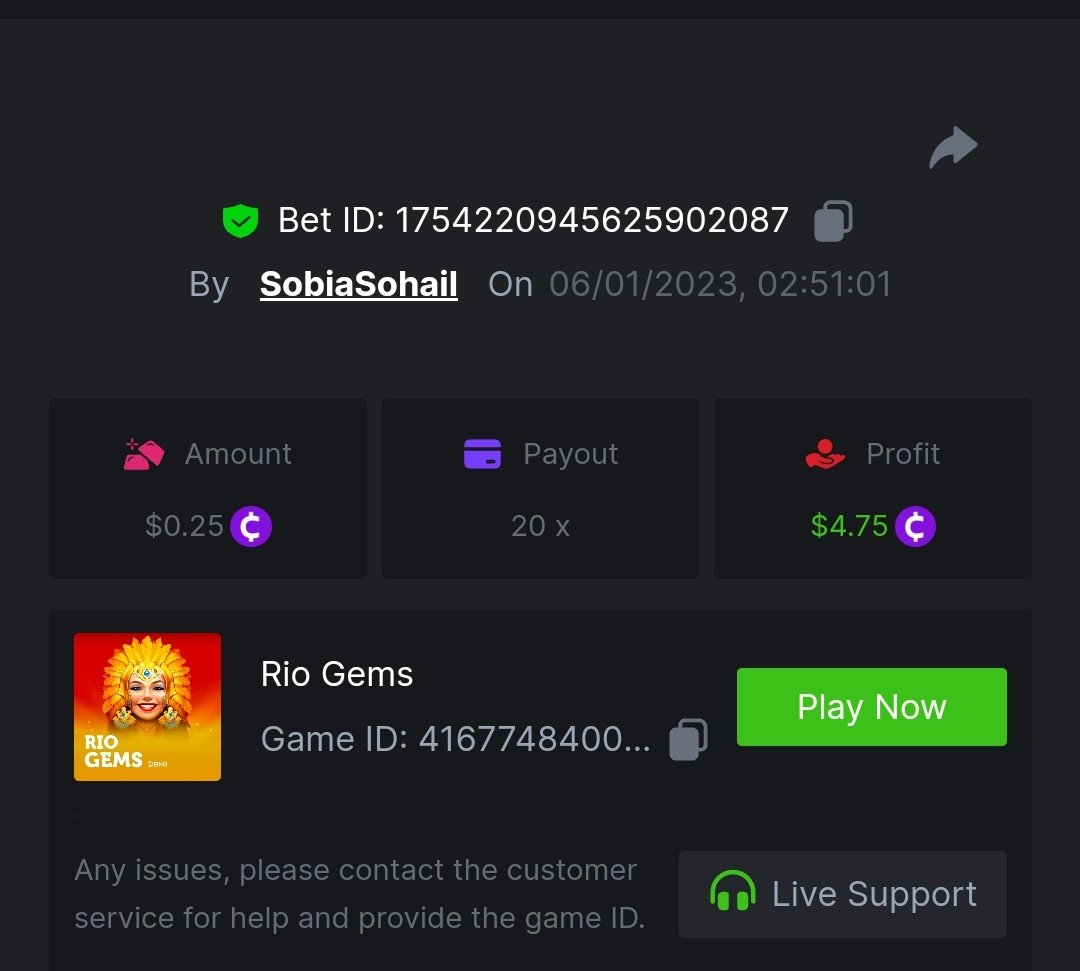Click the $4.75 profit amount

[849, 526]
